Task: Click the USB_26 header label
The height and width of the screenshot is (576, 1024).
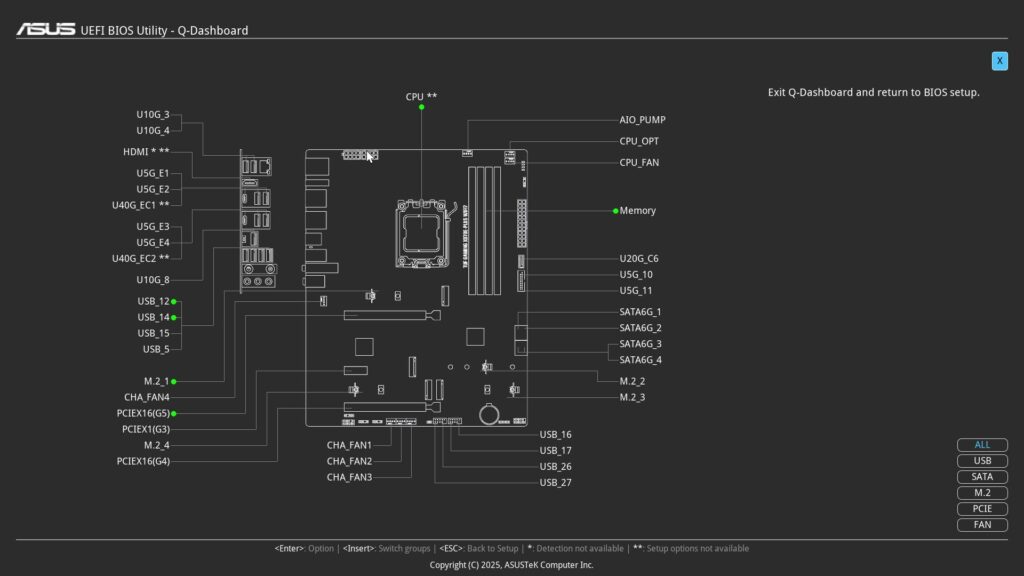Action: coord(555,467)
